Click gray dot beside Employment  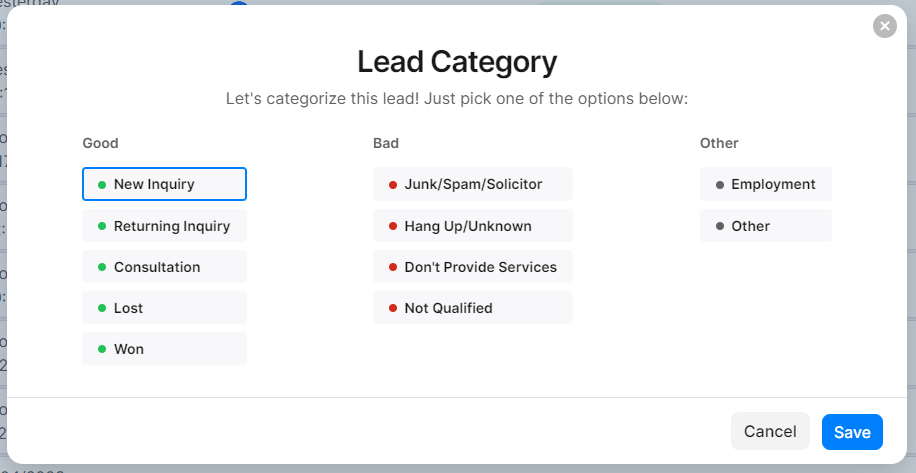720,185
